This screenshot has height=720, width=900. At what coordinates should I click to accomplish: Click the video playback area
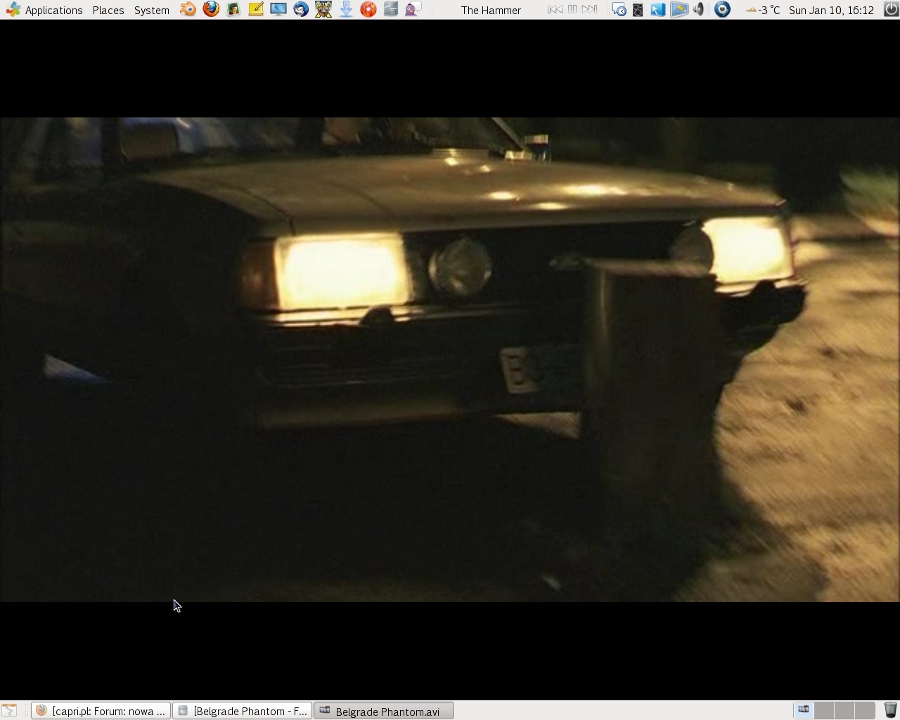coord(450,359)
